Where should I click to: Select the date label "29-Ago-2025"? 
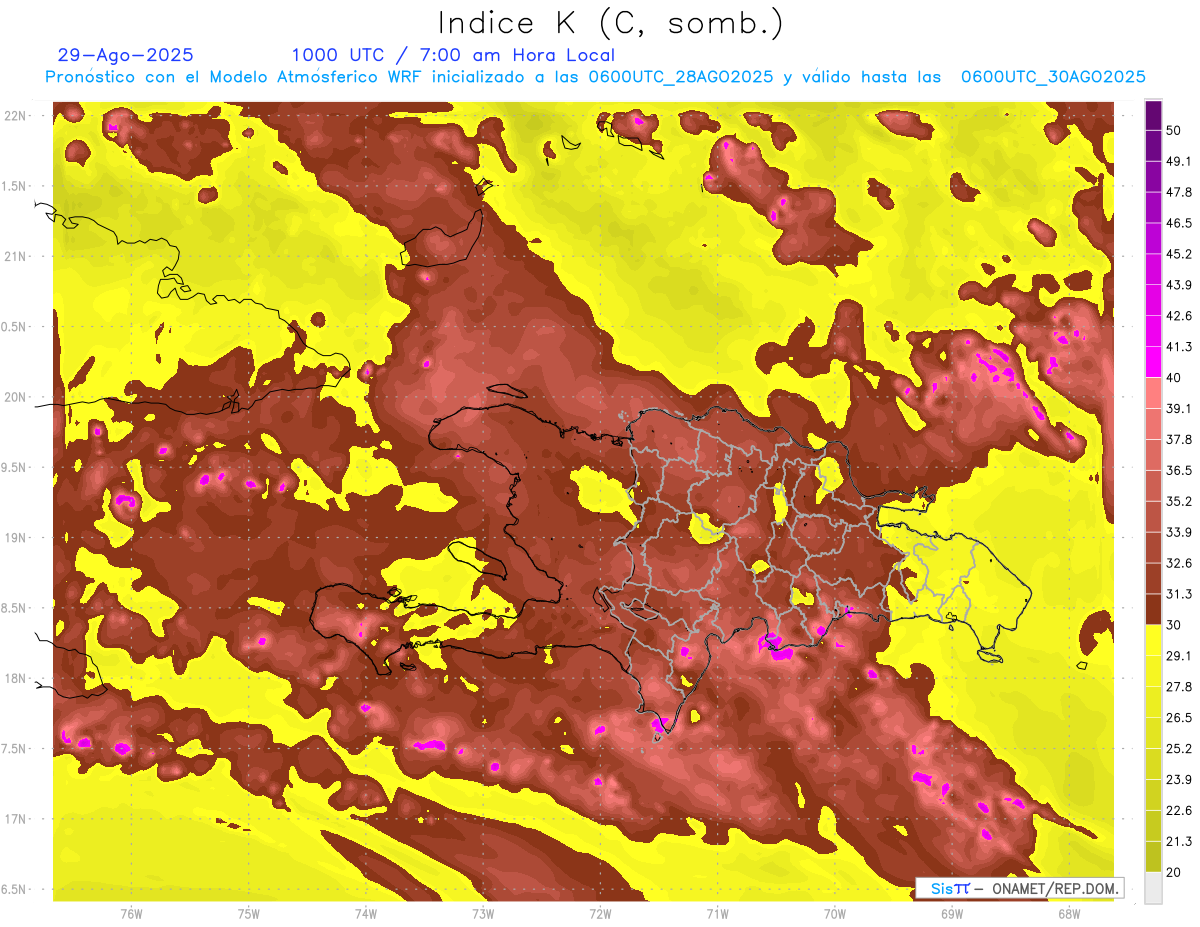pyautogui.click(x=126, y=55)
